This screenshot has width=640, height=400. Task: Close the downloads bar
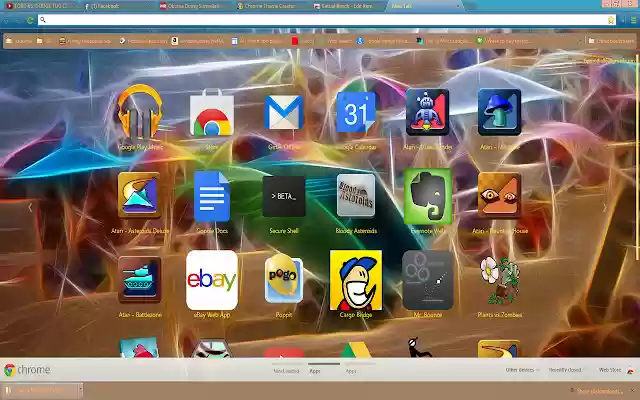[x=632, y=391]
